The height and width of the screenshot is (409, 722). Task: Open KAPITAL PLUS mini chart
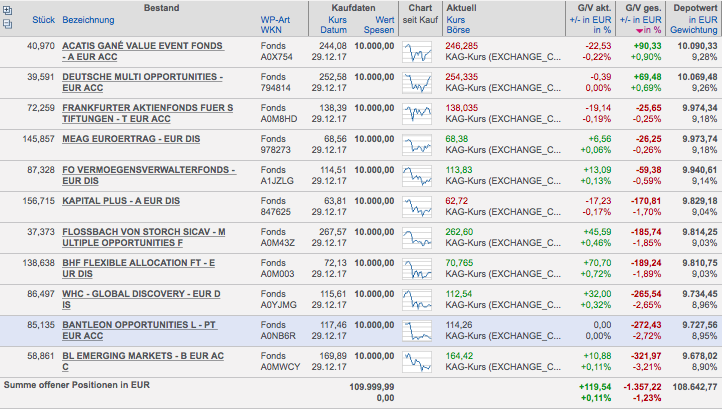point(417,206)
